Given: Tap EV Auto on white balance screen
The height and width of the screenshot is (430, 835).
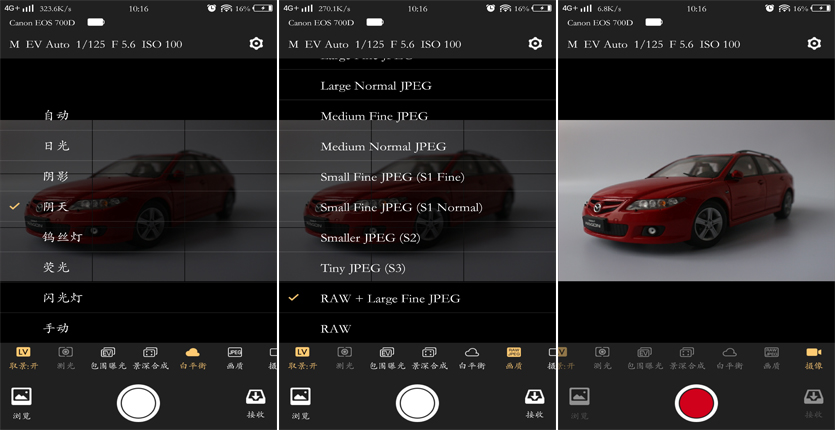Looking at the screenshot, I should tap(48, 44).
